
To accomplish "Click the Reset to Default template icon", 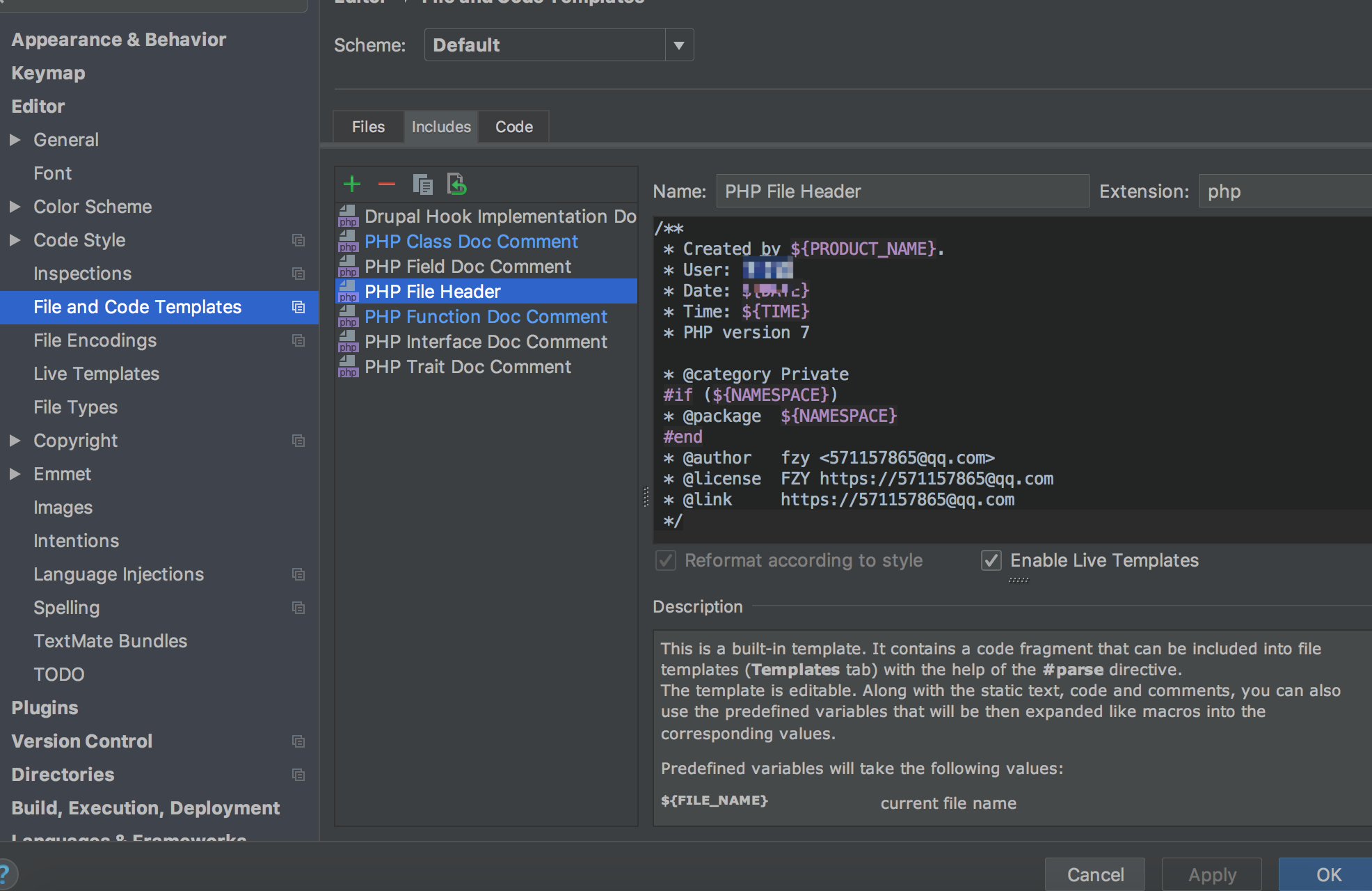I will (456, 184).
